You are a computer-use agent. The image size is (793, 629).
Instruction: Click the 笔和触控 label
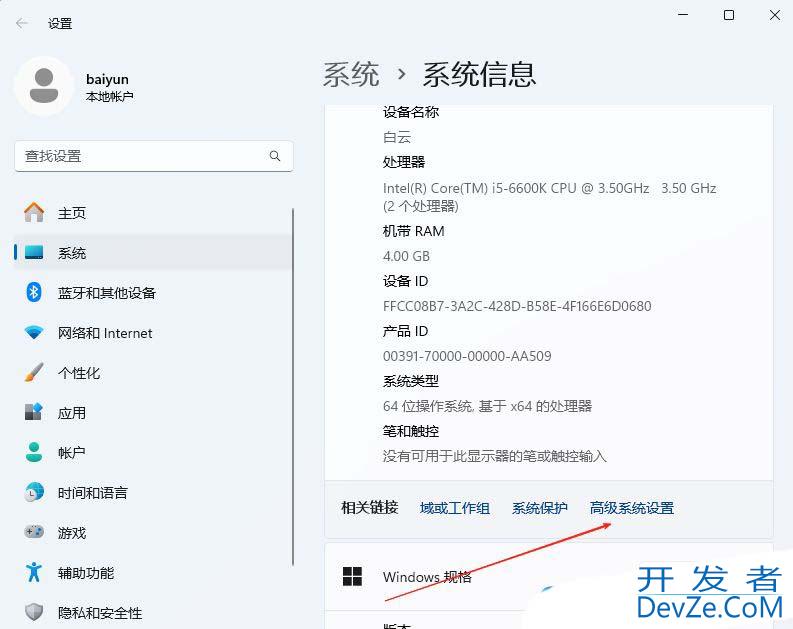coord(411,431)
